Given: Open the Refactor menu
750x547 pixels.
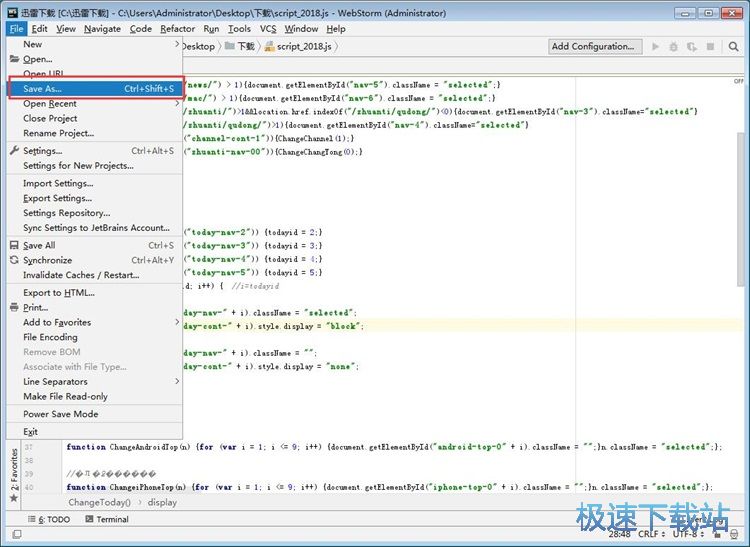Looking at the screenshot, I should pos(178,29).
